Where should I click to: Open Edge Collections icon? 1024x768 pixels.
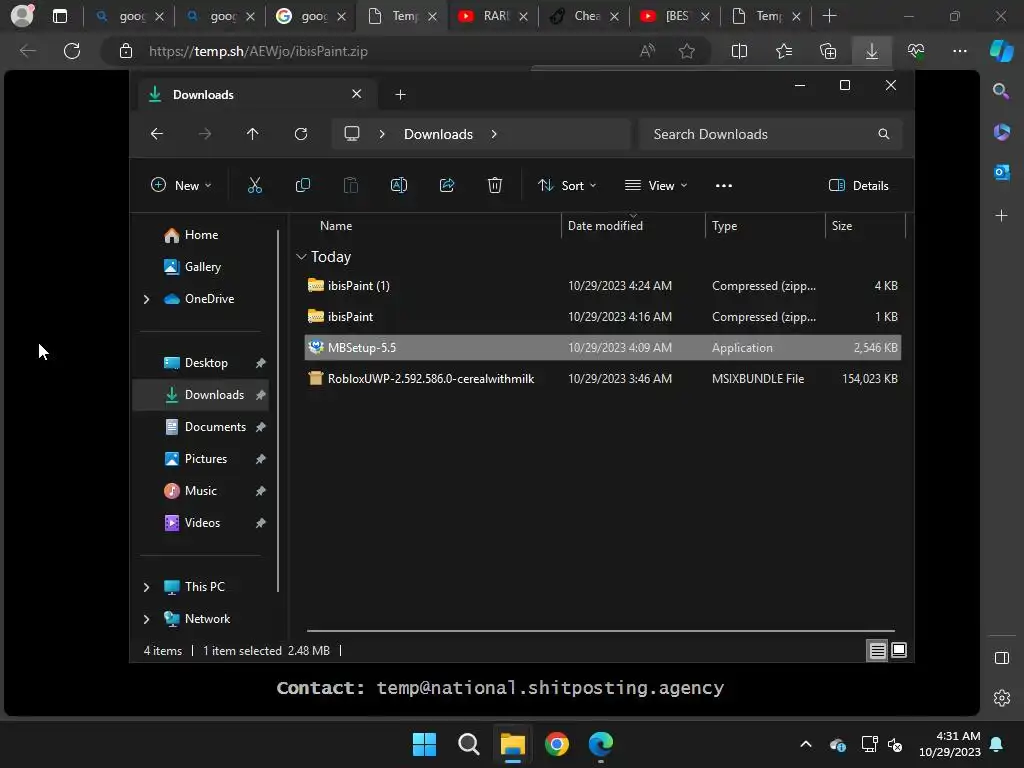point(827,51)
